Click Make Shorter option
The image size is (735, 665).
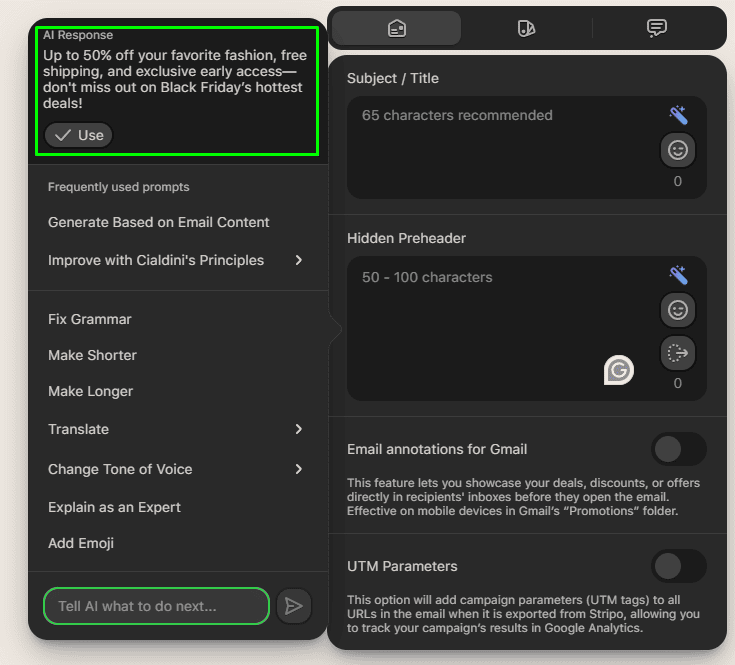click(x=92, y=355)
